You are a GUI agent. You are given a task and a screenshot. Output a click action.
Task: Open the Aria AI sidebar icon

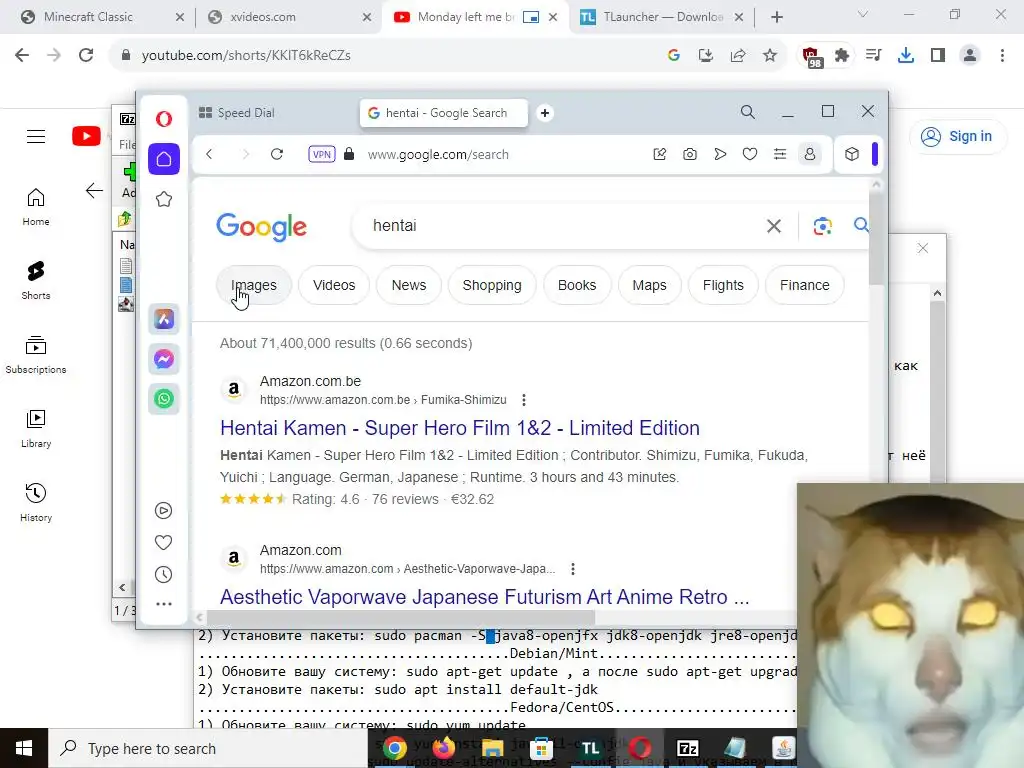164,319
